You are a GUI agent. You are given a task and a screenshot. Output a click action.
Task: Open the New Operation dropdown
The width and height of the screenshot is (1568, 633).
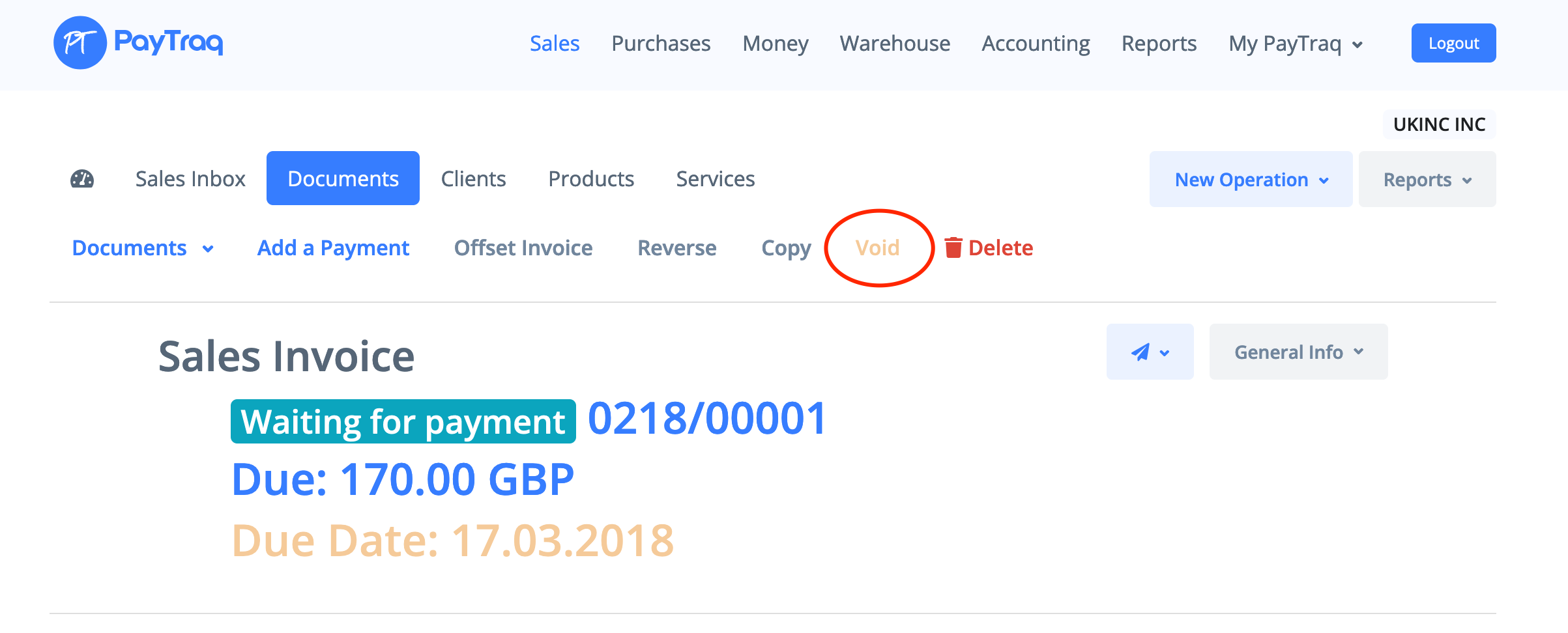(x=1251, y=180)
